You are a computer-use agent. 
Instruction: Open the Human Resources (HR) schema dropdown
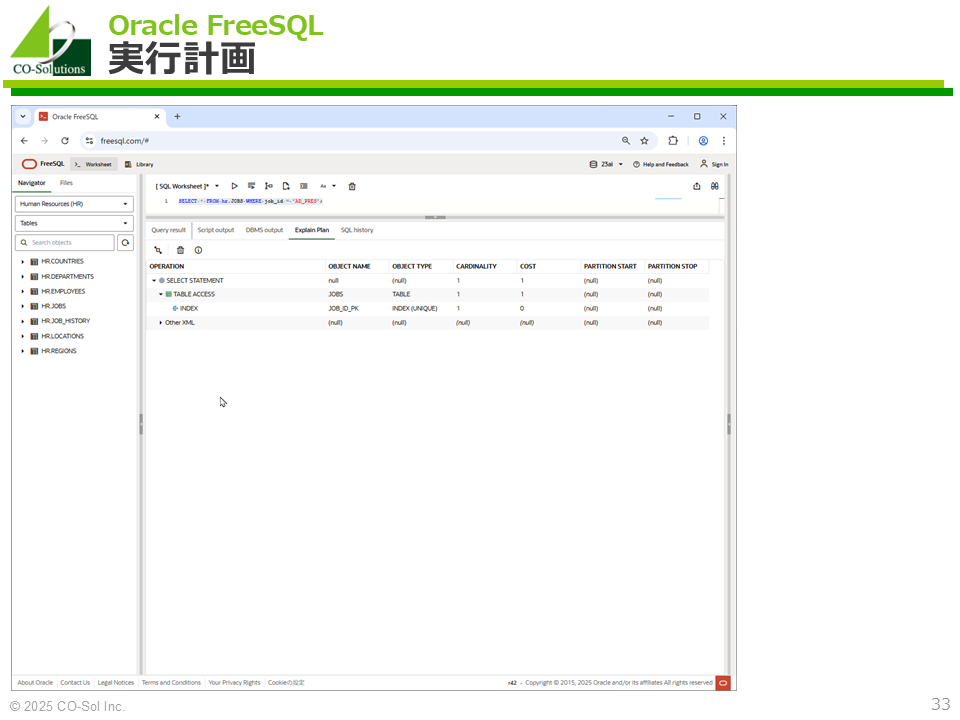75,204
